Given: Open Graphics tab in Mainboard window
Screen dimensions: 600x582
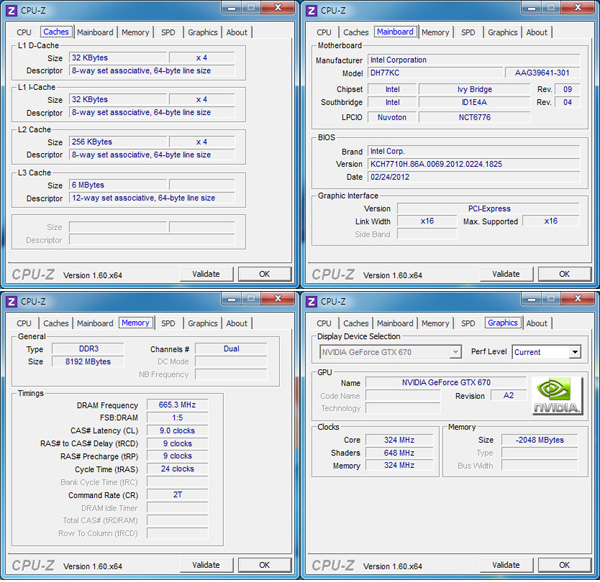Looking at the screenshot, I should [x=502, y=33].
